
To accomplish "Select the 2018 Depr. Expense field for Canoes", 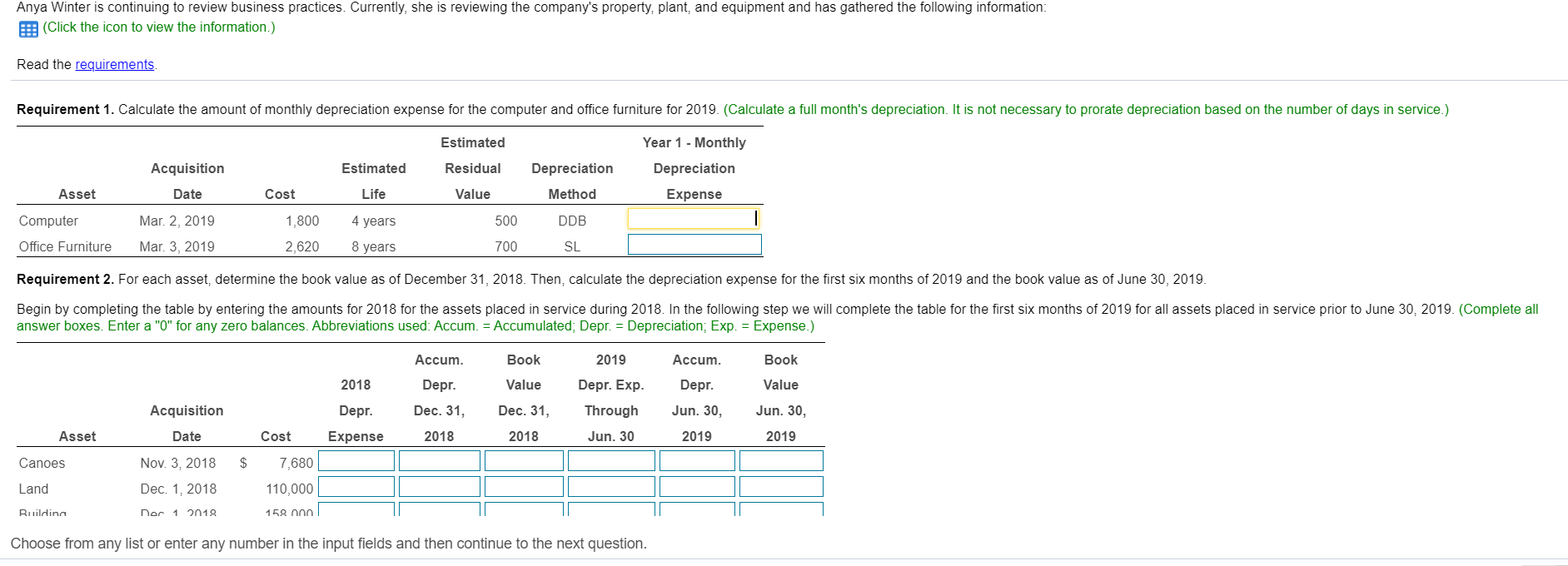I will (x=356, y=460).
